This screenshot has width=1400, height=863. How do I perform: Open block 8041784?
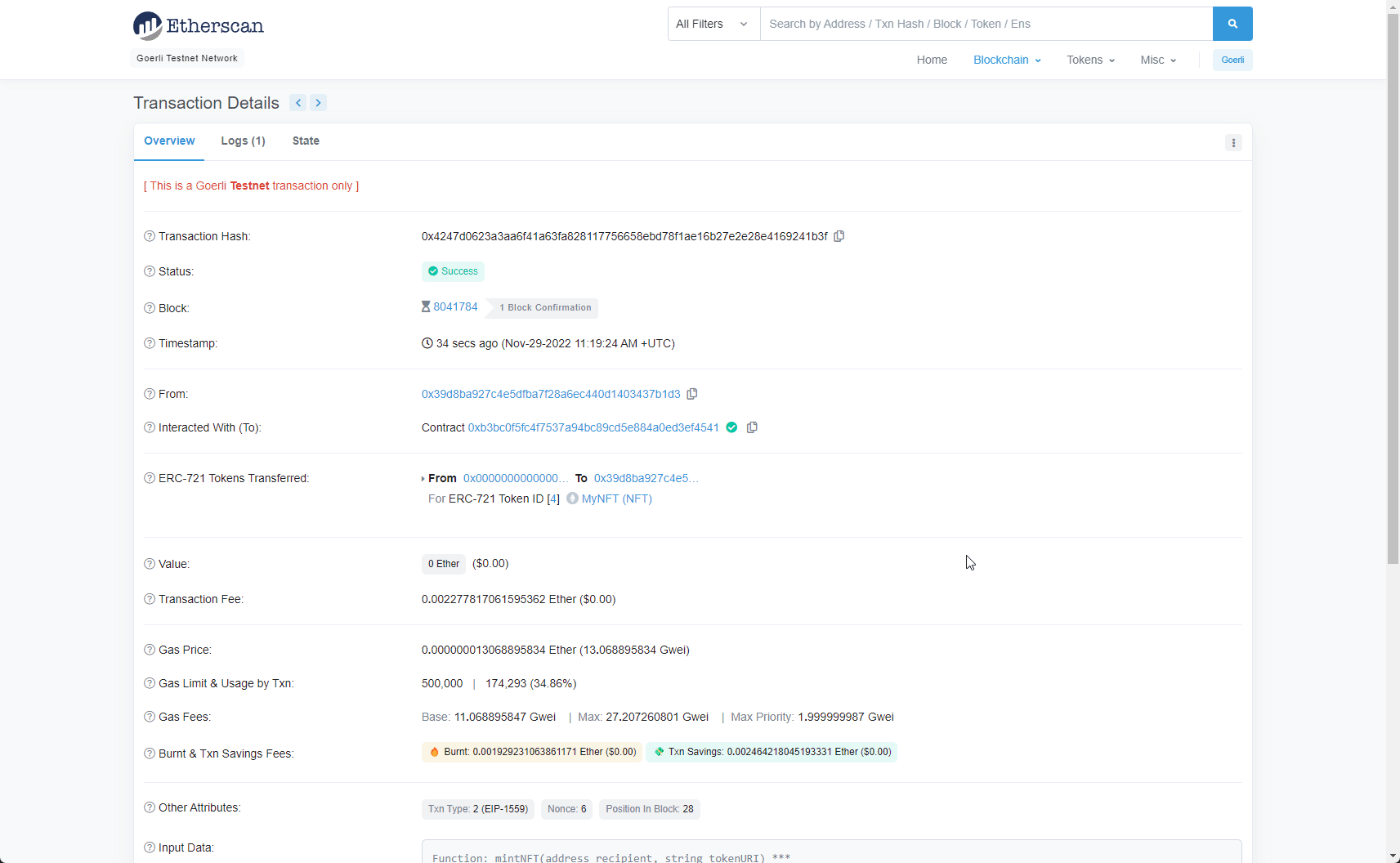click(457, 306)
